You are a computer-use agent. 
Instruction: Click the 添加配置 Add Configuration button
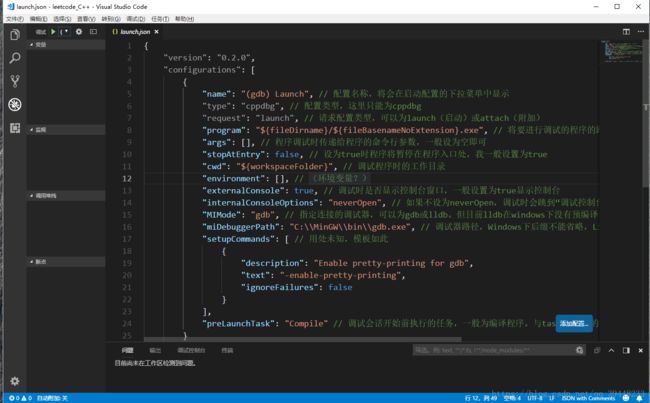point(574,323)
